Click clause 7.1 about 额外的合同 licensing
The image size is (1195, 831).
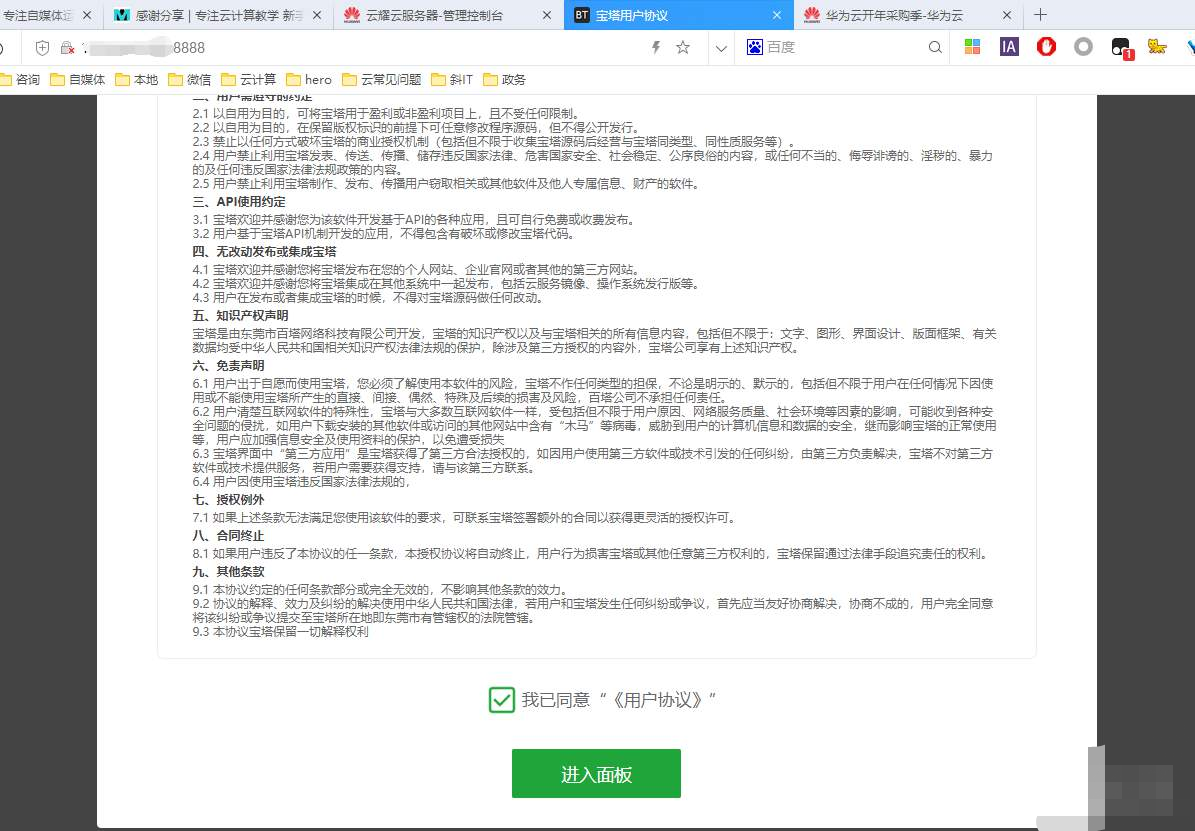[x=464, y=518]
